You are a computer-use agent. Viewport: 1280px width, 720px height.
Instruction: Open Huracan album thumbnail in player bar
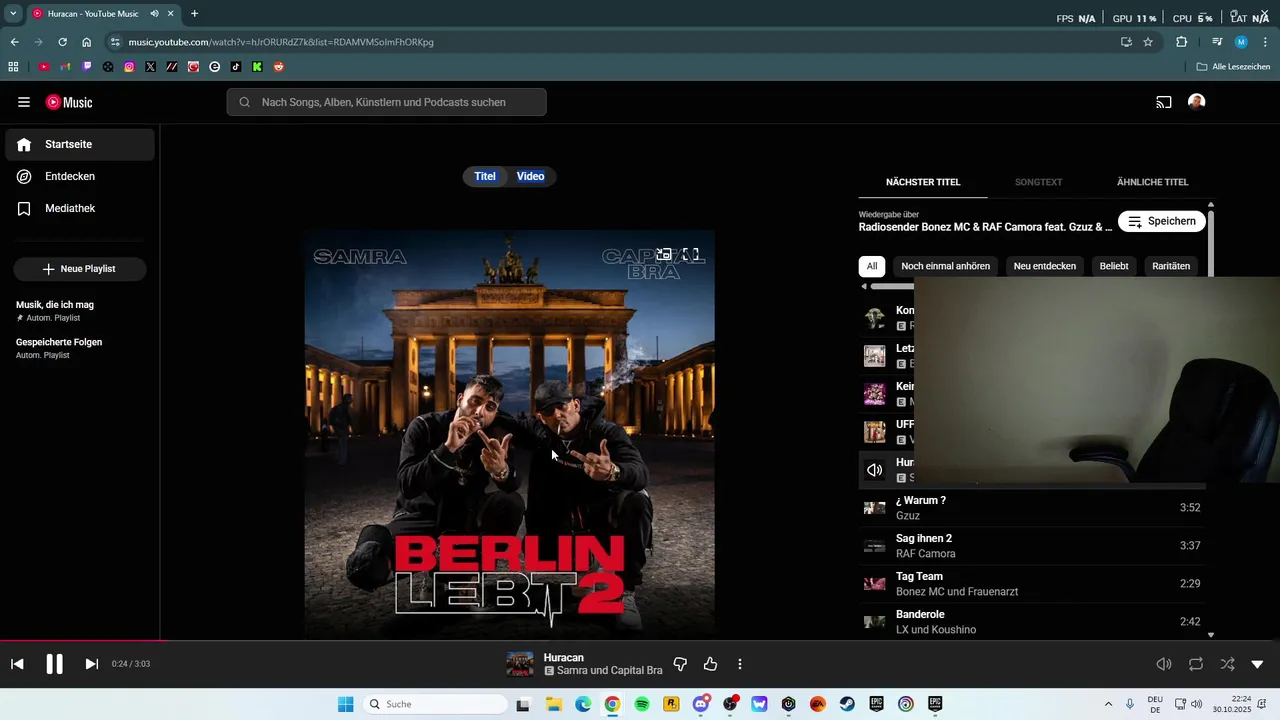(x=520, y=664)
